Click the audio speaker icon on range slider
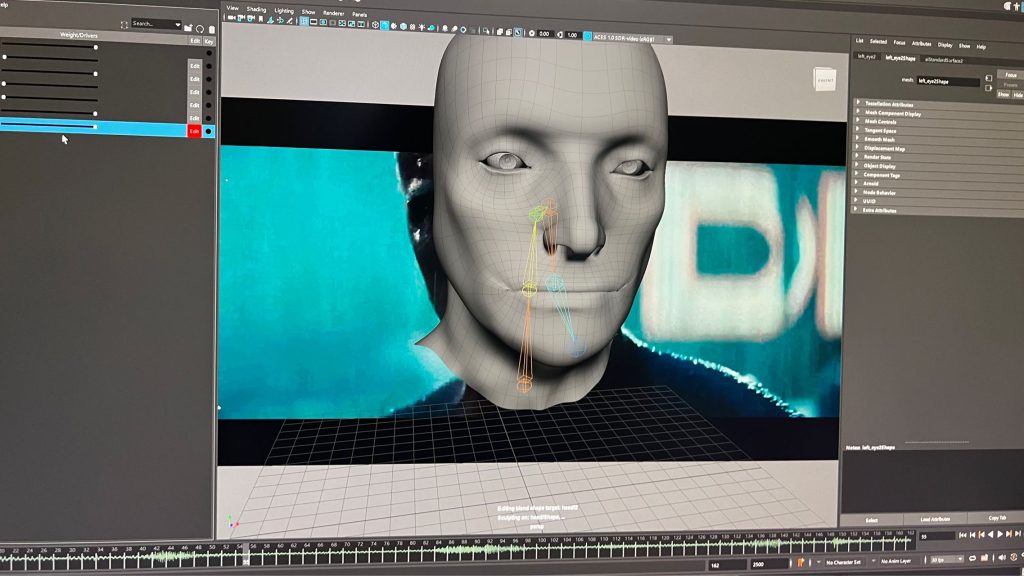The width and height of the screenshot is (1024, 576). coord(1002,558)
